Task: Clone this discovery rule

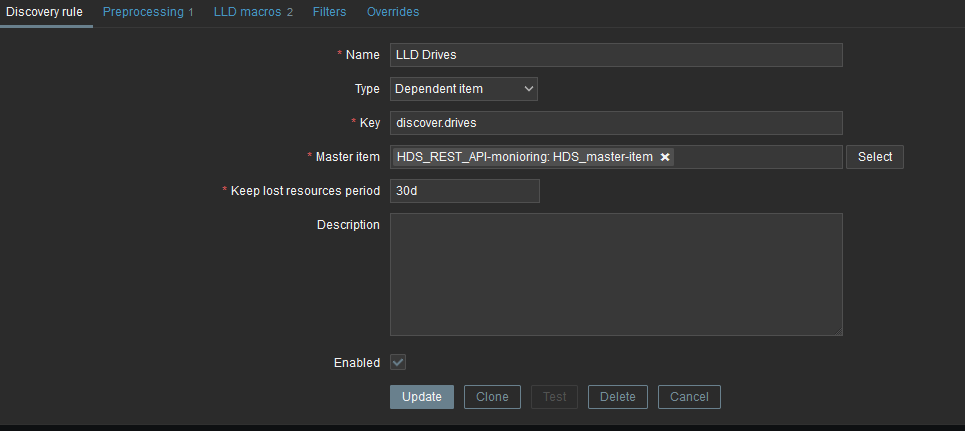Action: [492, 397]
